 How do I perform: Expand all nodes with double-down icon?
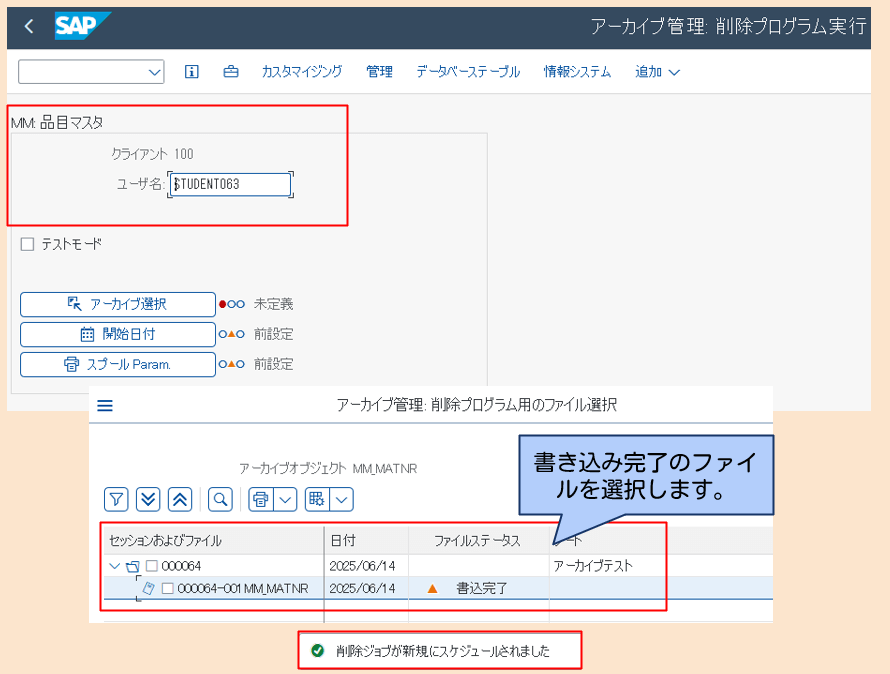point(148,500)
